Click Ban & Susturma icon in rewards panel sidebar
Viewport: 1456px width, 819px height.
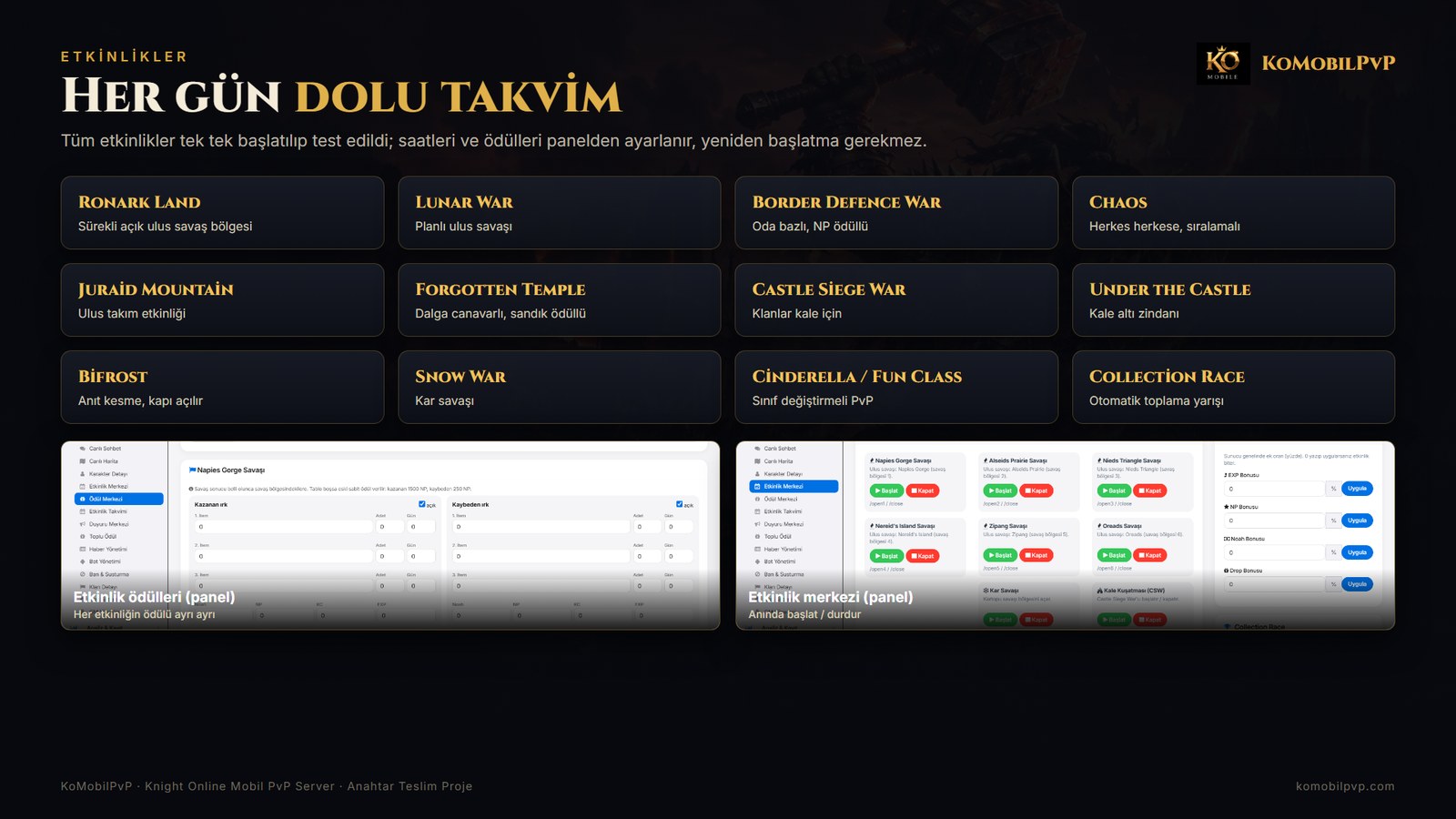(83, 574)
